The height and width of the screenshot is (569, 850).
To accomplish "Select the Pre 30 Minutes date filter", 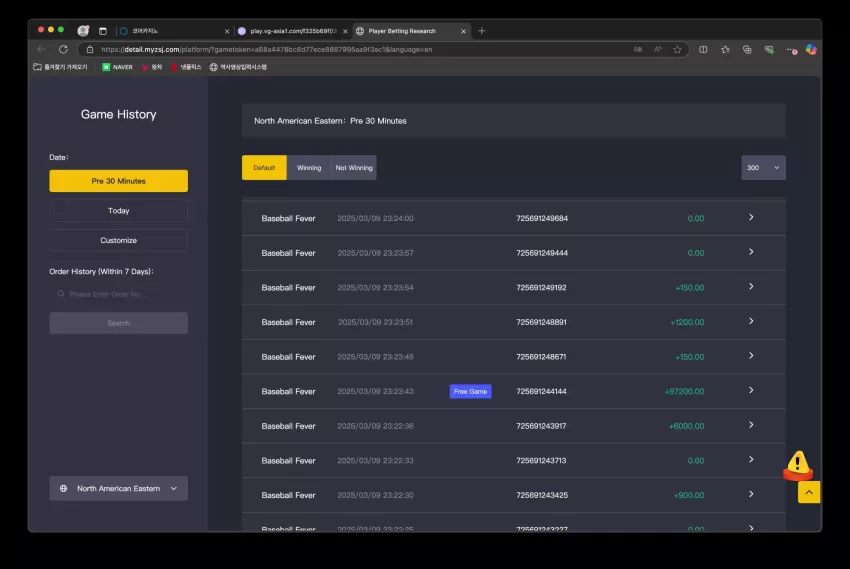I will point(119,181).
